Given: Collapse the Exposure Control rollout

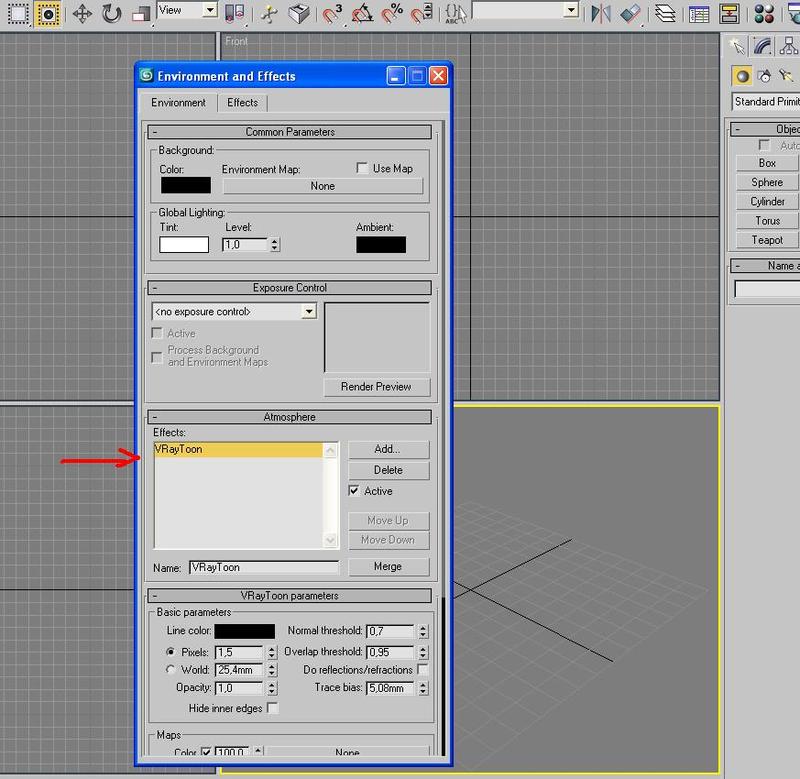Looking at the screenshot, I should tap(290, 288).
